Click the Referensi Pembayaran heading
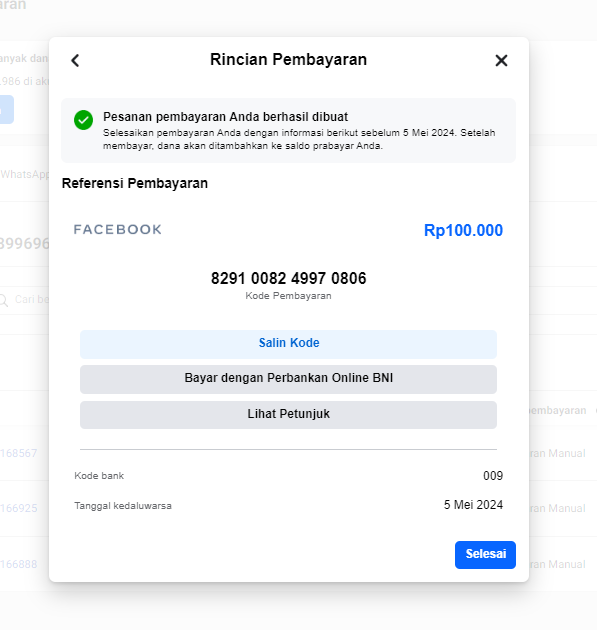The height and width of the screenshot is (630, 597). coord(135,183)
